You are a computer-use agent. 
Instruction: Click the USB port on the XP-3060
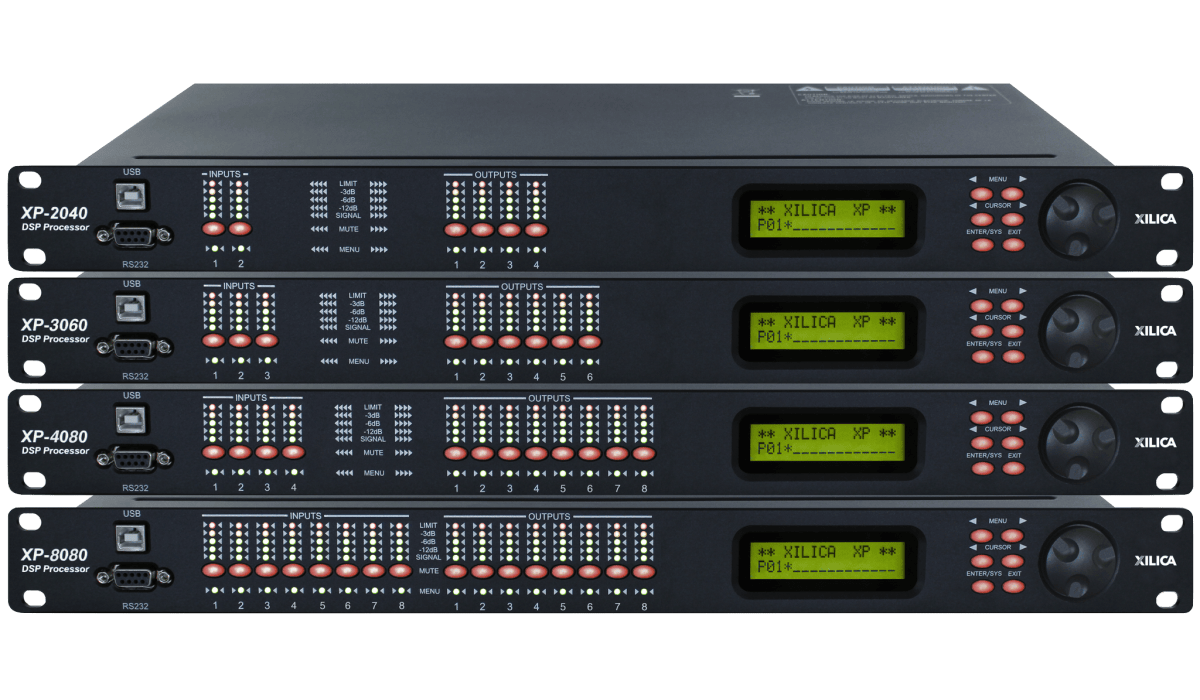point(131,310)
